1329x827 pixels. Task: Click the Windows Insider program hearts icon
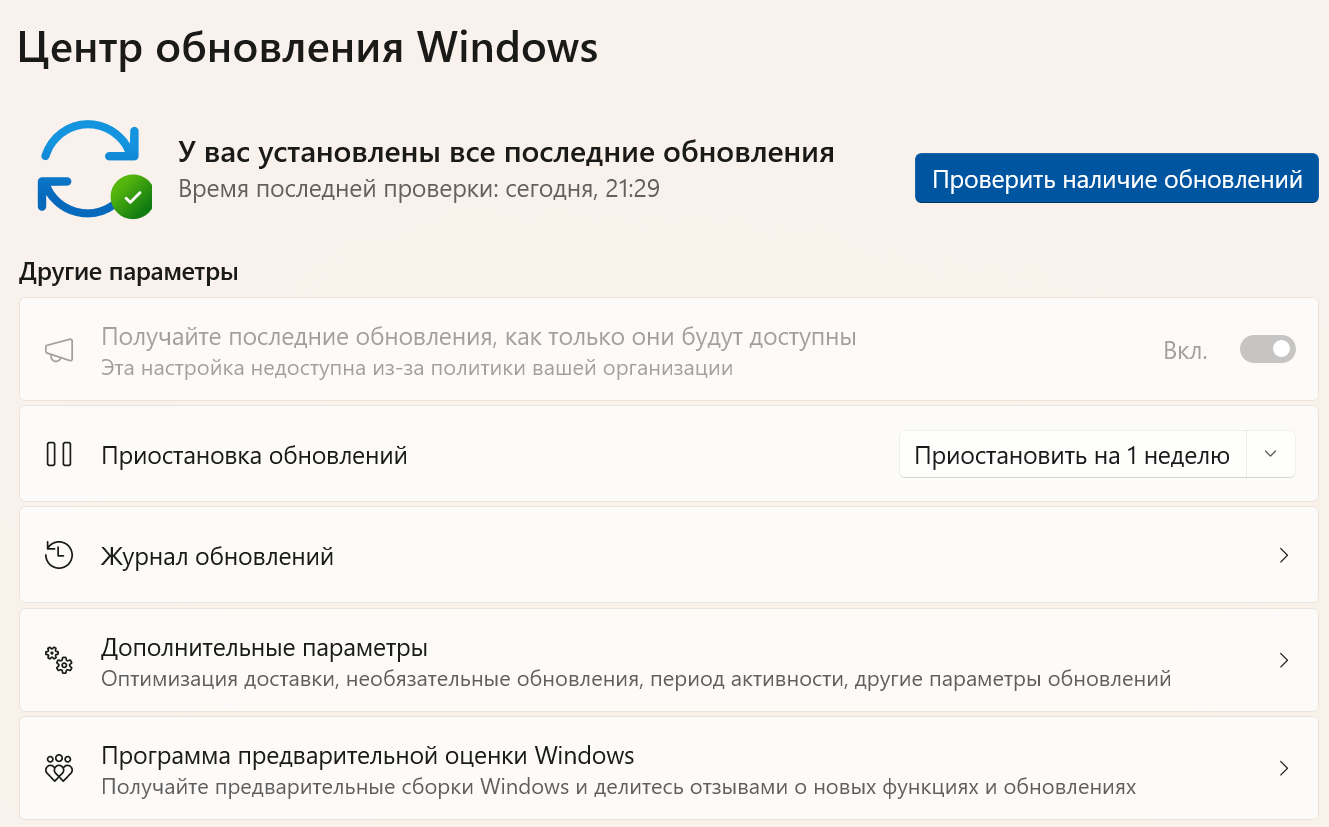[x=60, y=768]
